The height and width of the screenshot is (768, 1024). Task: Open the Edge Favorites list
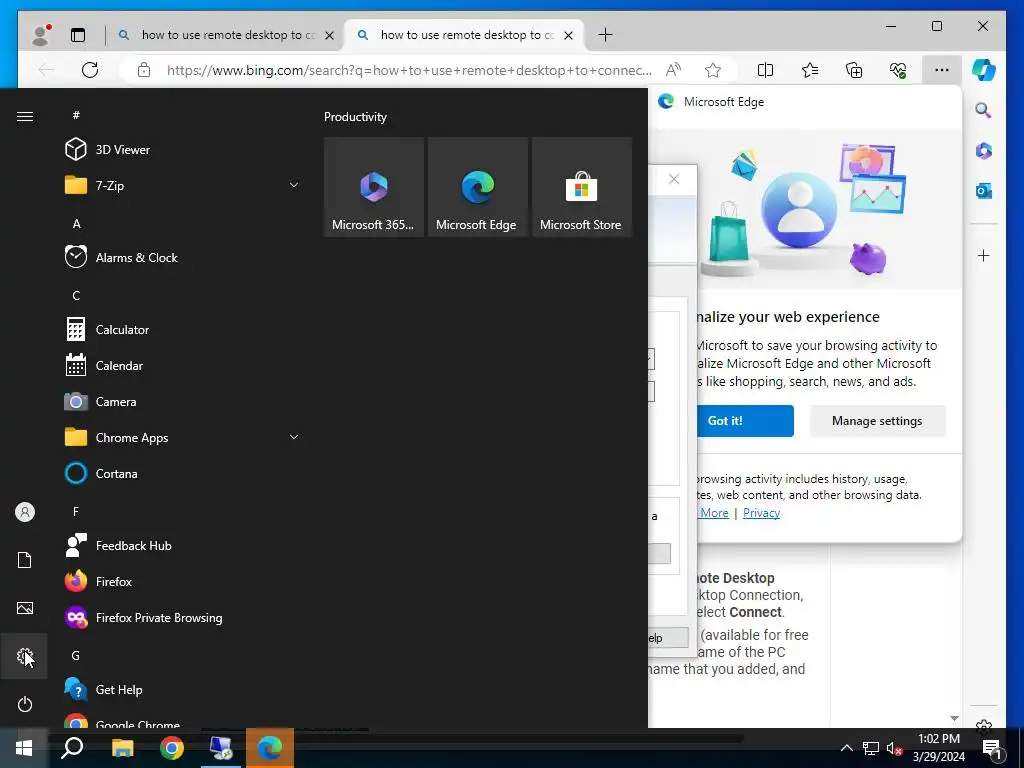[x=810, y=70]
